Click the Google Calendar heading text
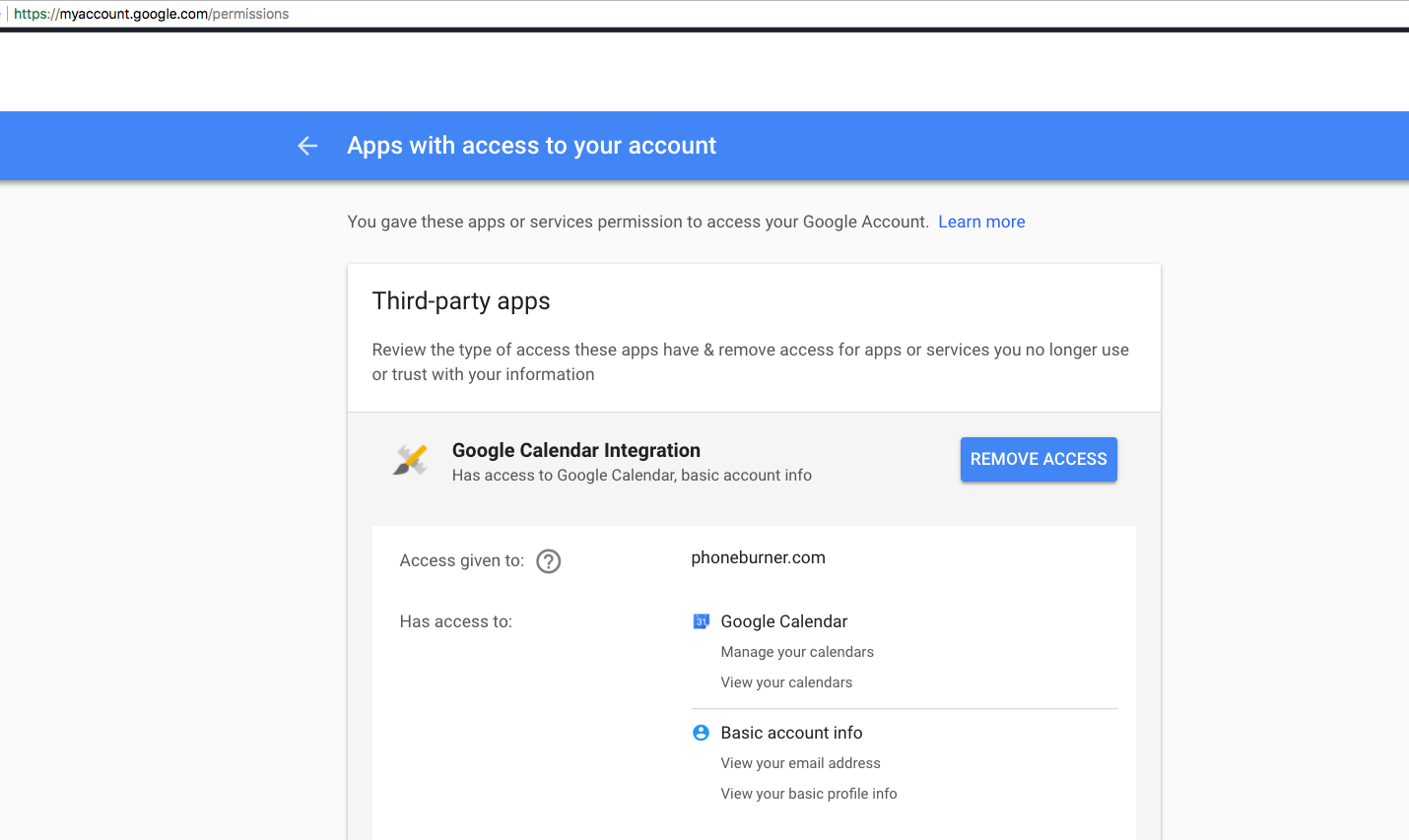The height and width of the screenshot is (840, 1409). pyautogui.click(x=783, y=621)
